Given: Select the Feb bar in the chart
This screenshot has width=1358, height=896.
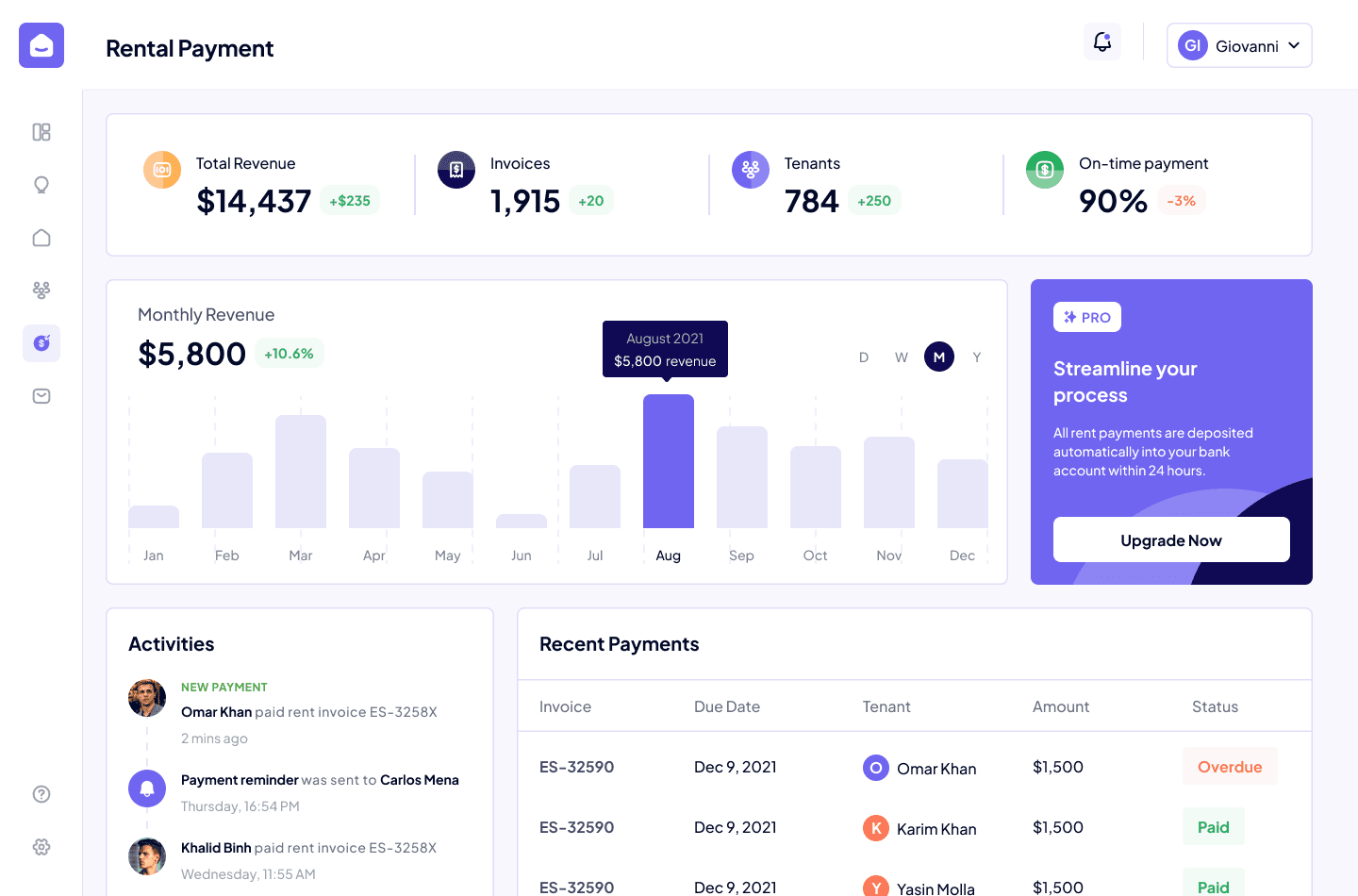Looking at the screenshot, I should click(x=227, y=490).
